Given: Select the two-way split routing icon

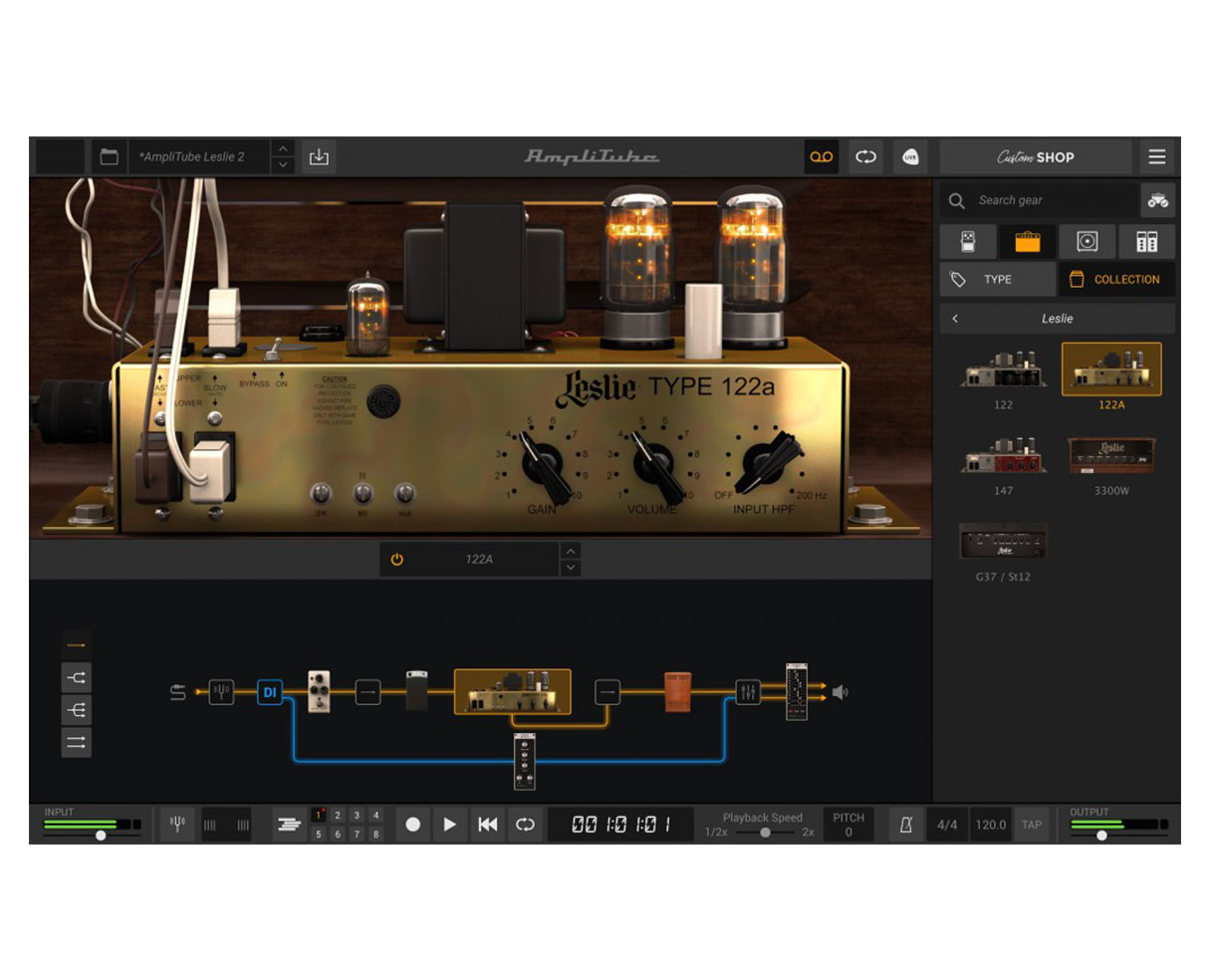Looking at the screenshot, I should coord(76,677).
